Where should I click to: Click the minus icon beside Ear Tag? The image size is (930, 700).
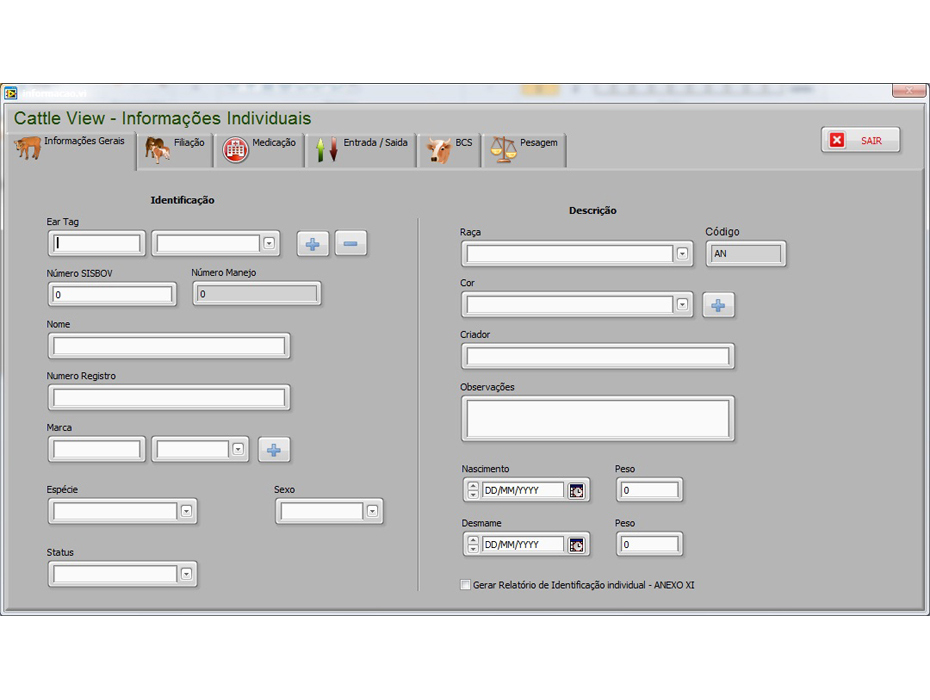tap(351, 243)
